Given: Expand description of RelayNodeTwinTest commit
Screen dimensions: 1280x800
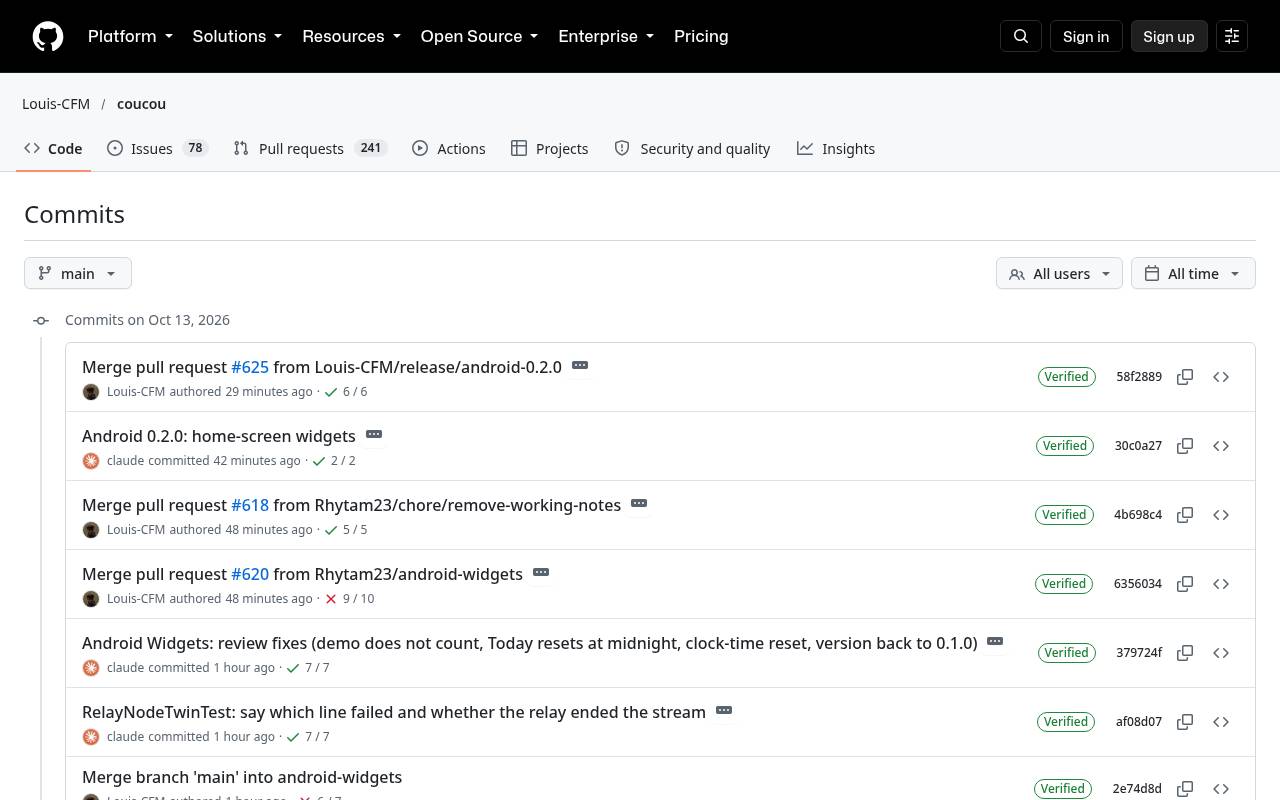Looking at the screenshot, I should (724, 711).
